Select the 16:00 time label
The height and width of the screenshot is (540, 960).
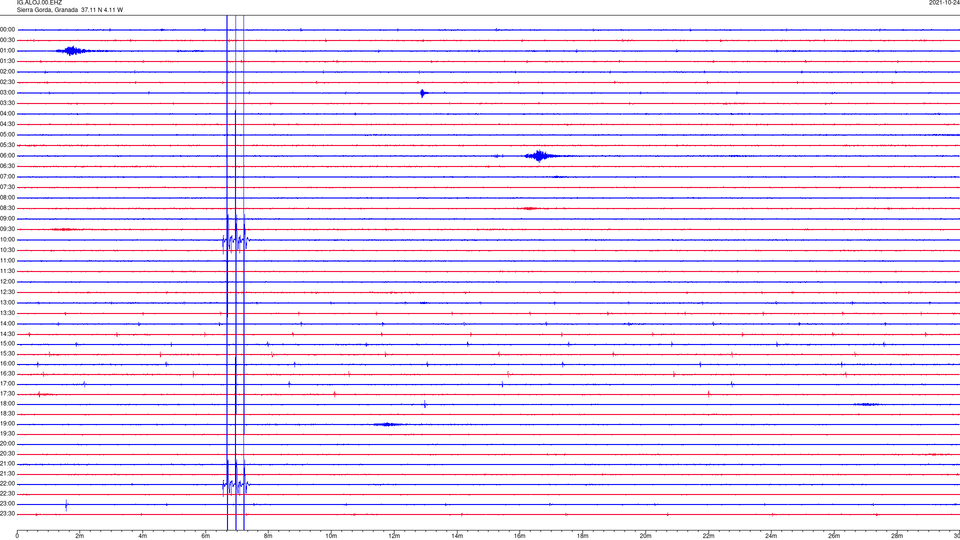click(7, 364)
